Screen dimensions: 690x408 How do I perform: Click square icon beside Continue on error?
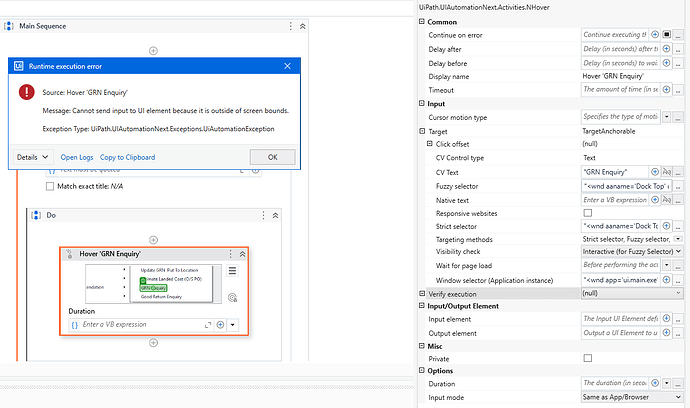click(x=667, y=34)
